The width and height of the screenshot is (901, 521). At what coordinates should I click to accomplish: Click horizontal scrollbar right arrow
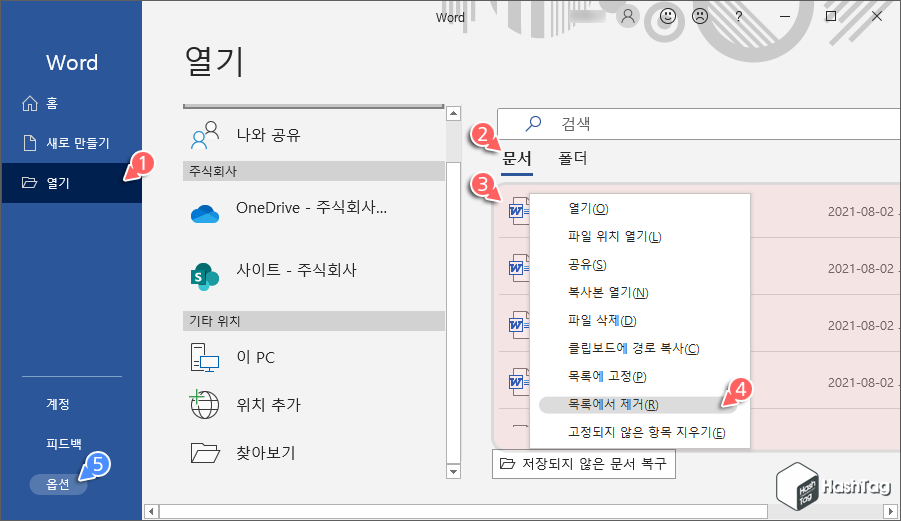click(890, 511)
